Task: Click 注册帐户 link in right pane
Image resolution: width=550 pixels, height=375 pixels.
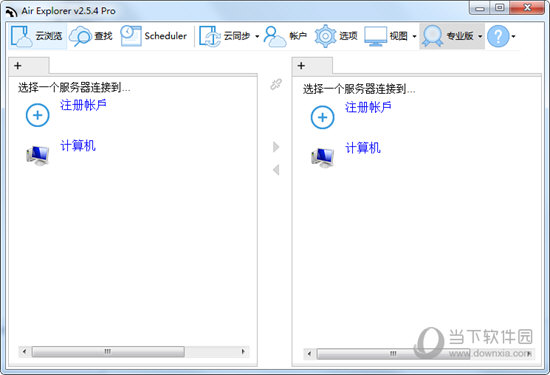Action: pyautogui.click(x=368, y=107)
